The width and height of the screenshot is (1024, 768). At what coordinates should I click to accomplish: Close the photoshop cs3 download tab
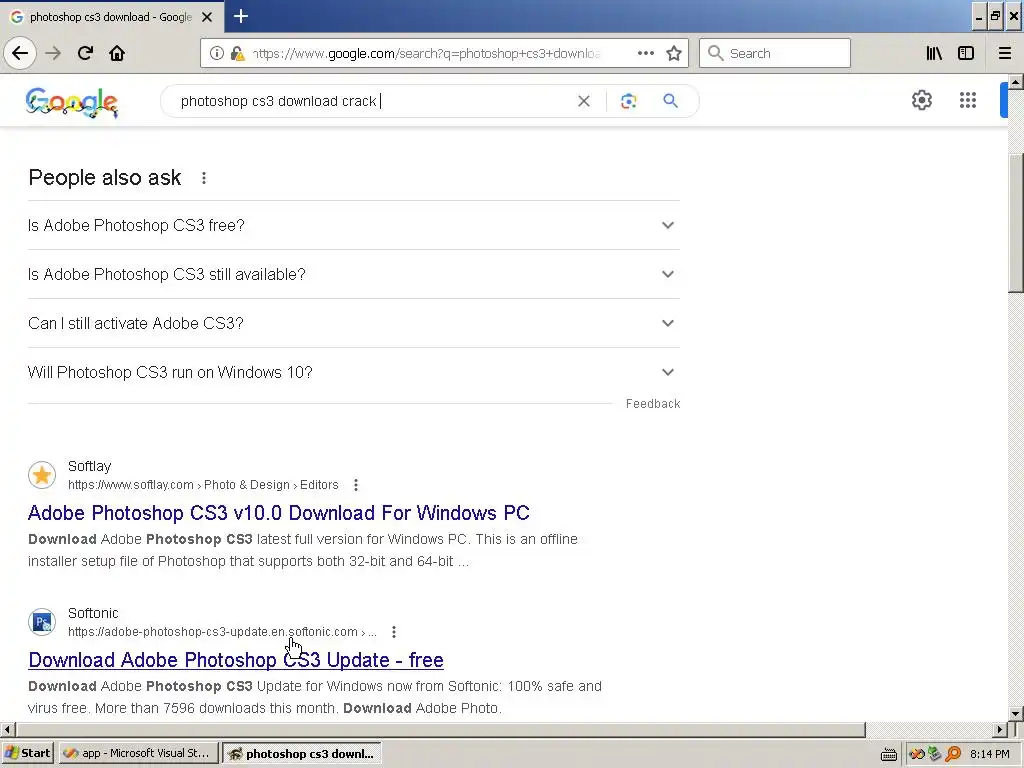(207, 17)
